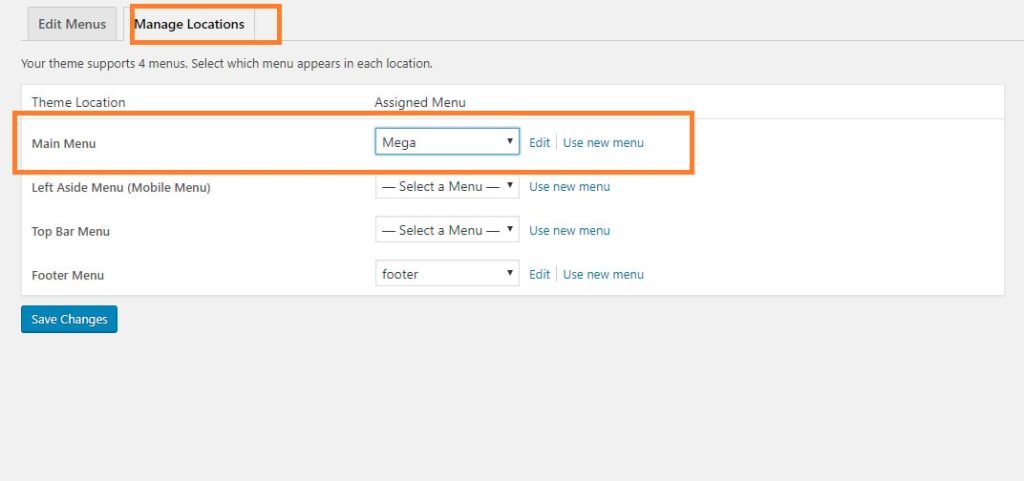Open the Footer Menu dropdown showing footer
The height and width of the screenshot is (481, 1024).
click(x=447, y=273)
